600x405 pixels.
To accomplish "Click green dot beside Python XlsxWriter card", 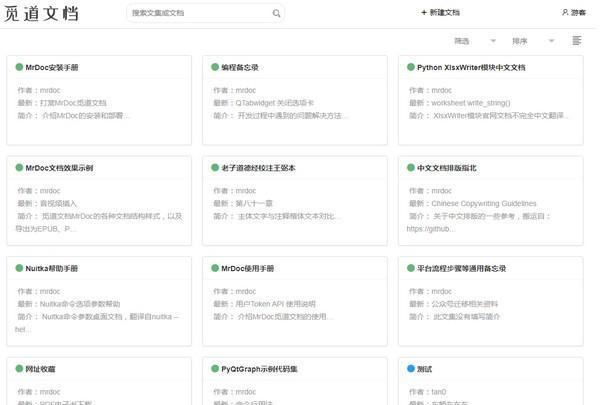I will coord(411,67).
